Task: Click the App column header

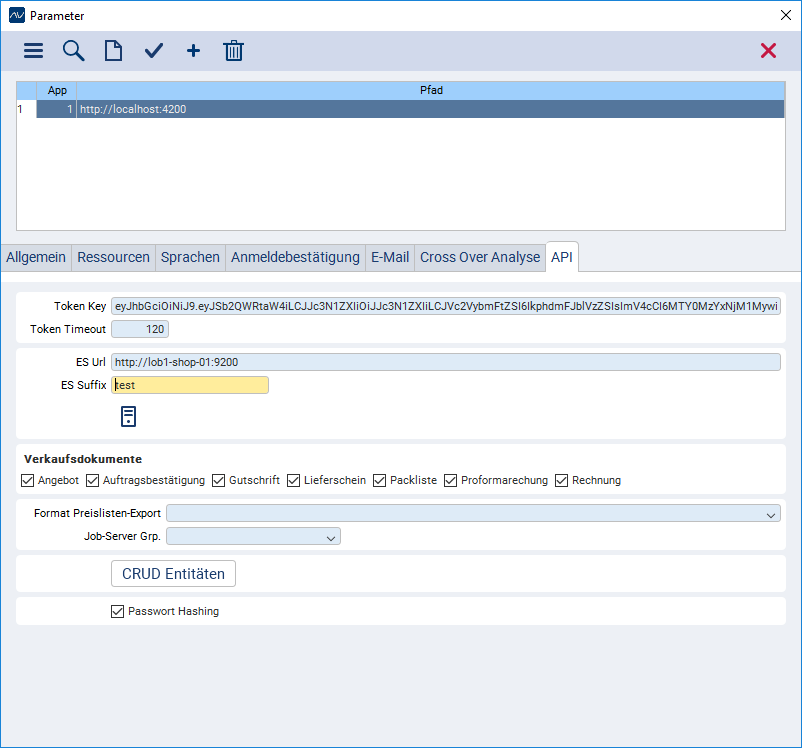Action: pyautogui.click(x=57, y=91)
